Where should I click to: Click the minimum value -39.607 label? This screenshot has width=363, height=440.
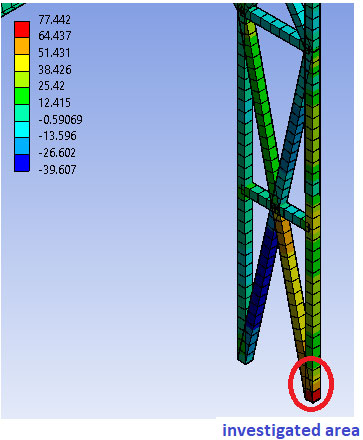point(57,170)
